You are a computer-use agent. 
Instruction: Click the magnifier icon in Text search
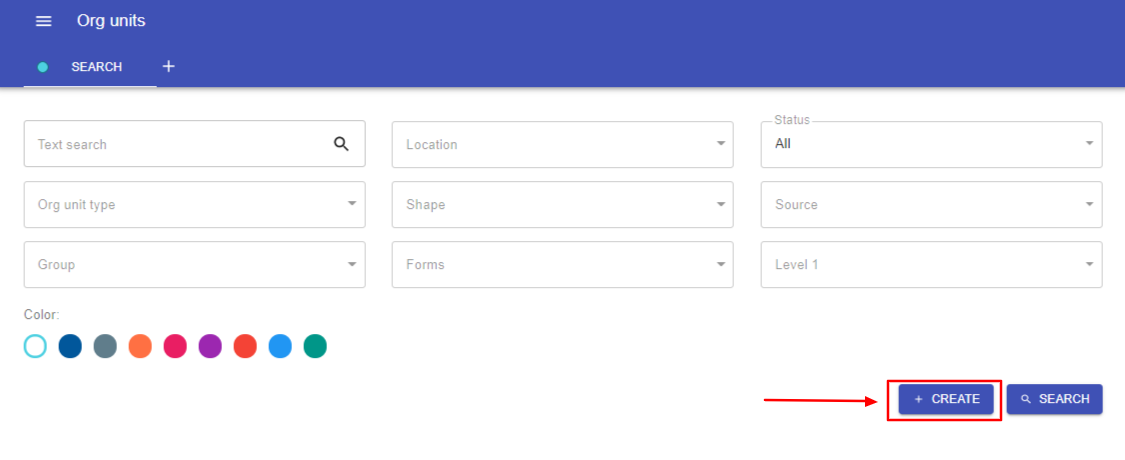coord(342,144)
